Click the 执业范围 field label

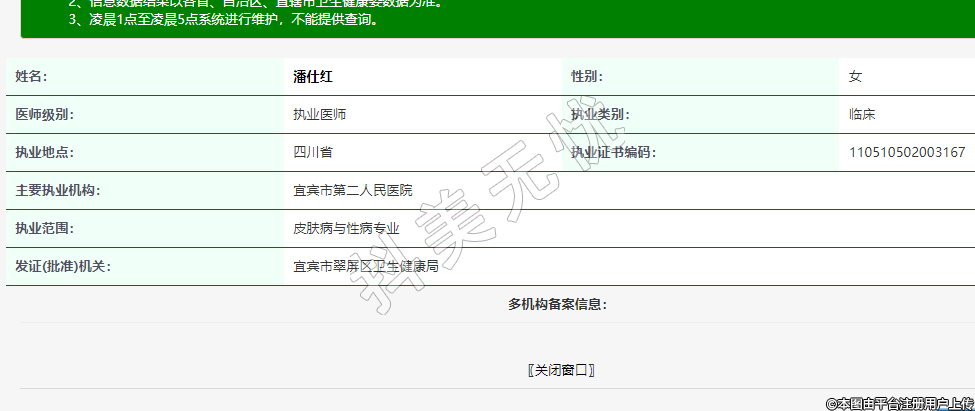pyautogui.click(x=44, y=228)
